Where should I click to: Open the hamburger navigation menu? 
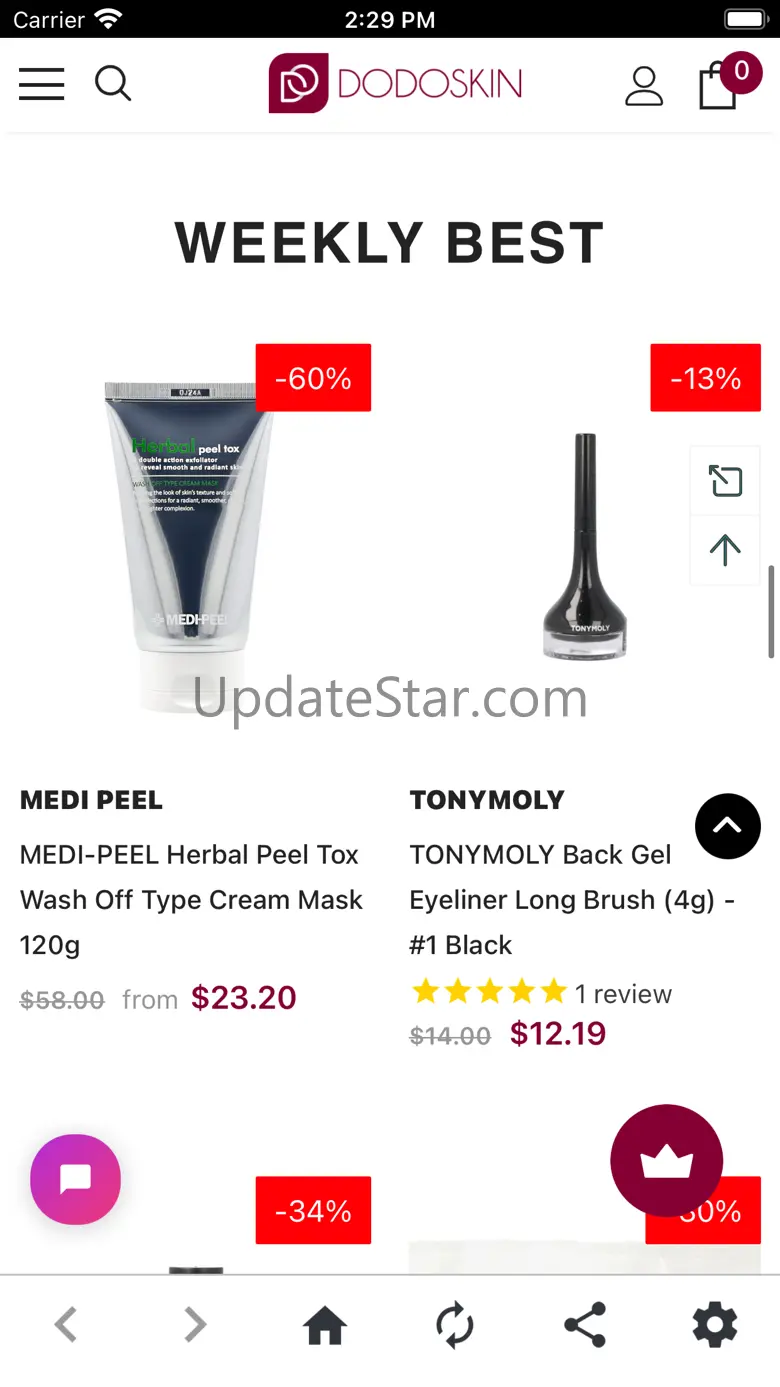[41, 84]
